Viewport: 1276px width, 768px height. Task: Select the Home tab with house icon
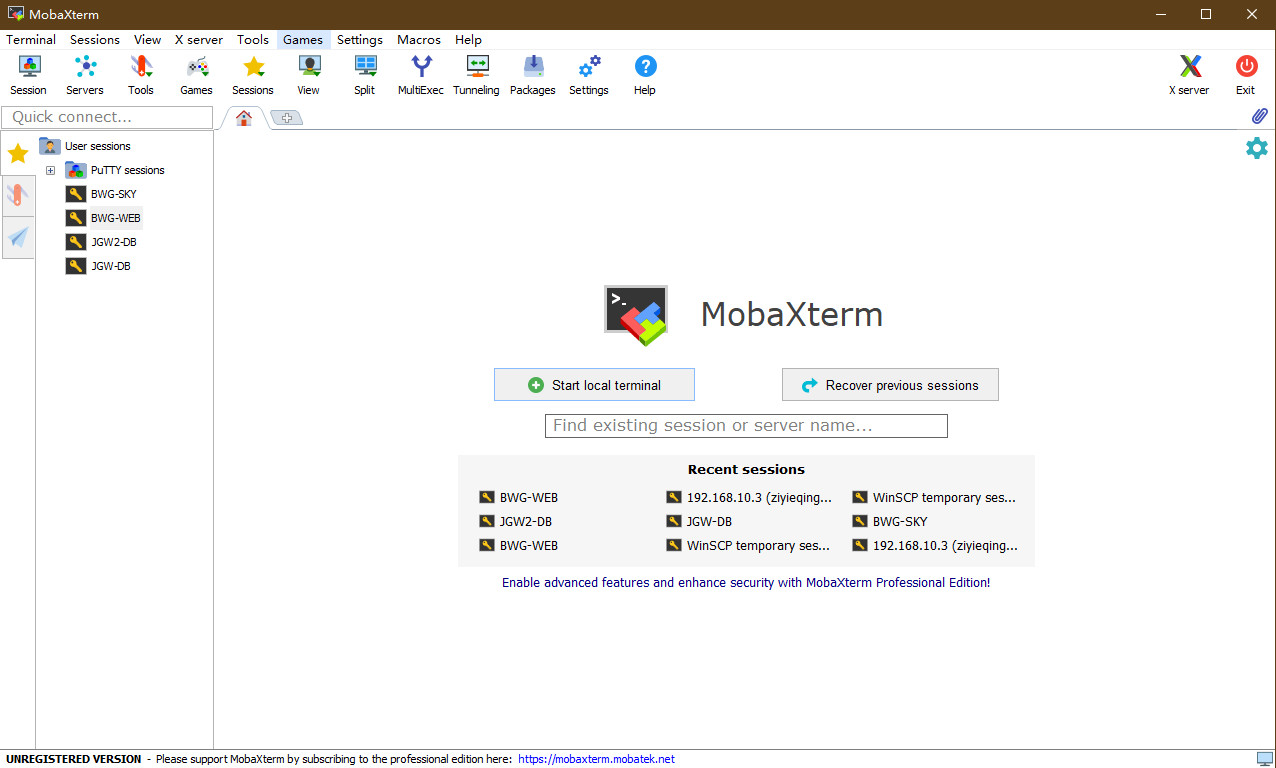pos(244,118)
